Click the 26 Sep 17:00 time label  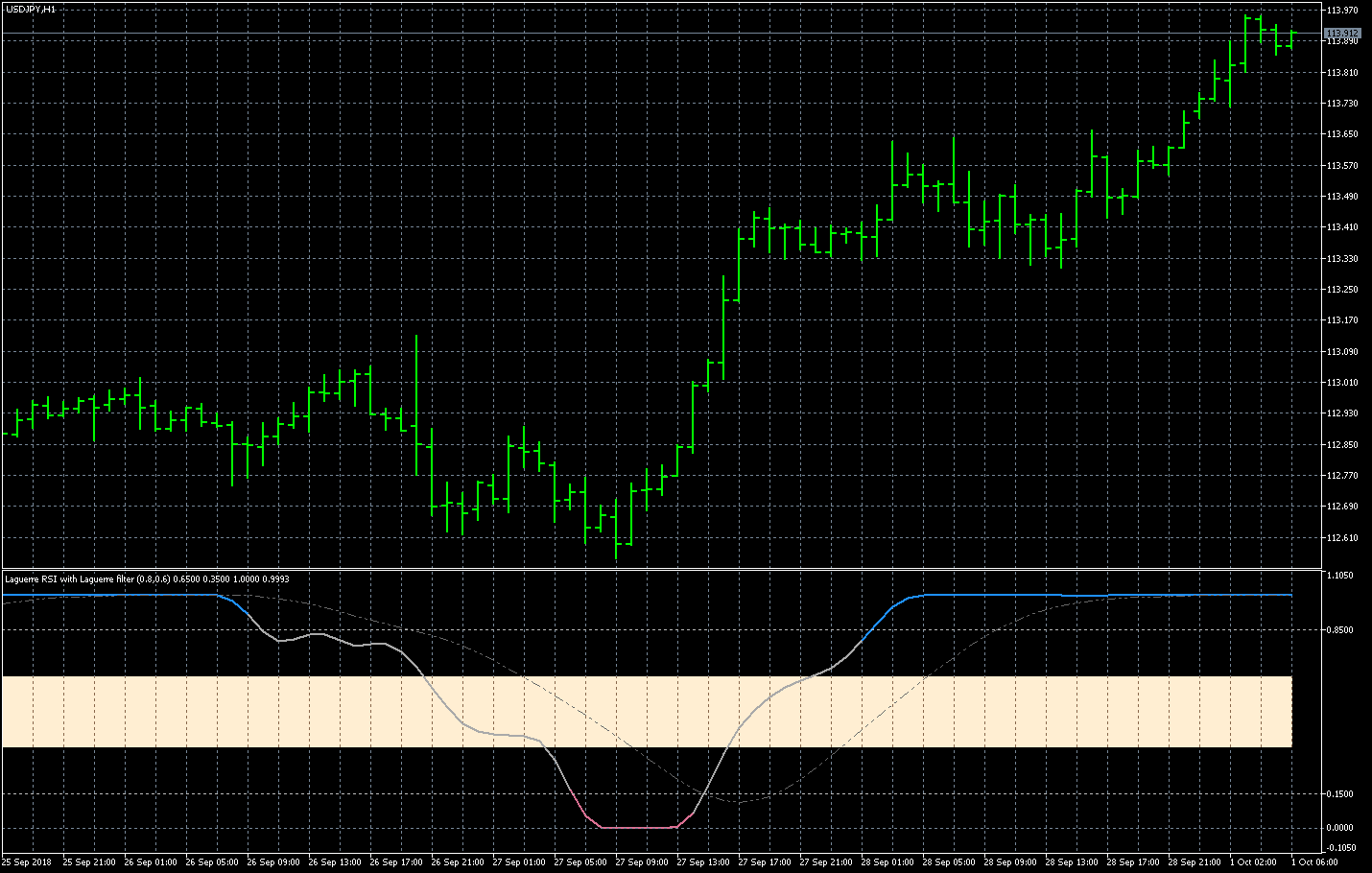396,862
